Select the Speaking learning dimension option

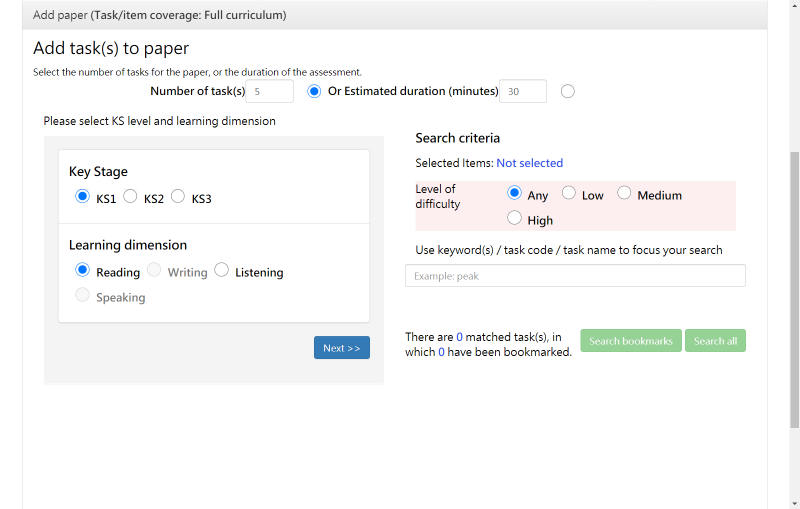point(83,296)
